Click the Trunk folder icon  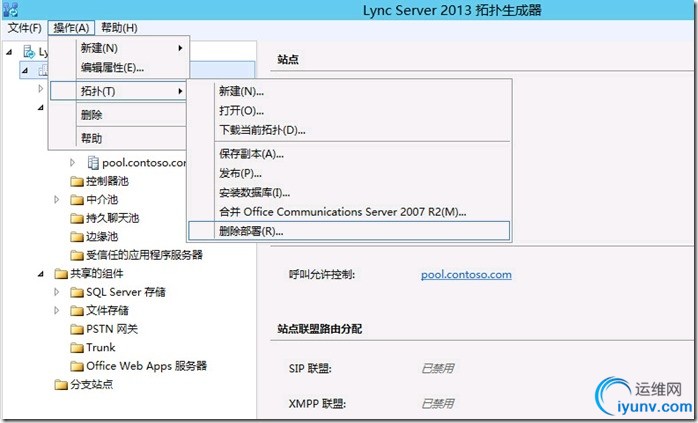pos(77,348)
